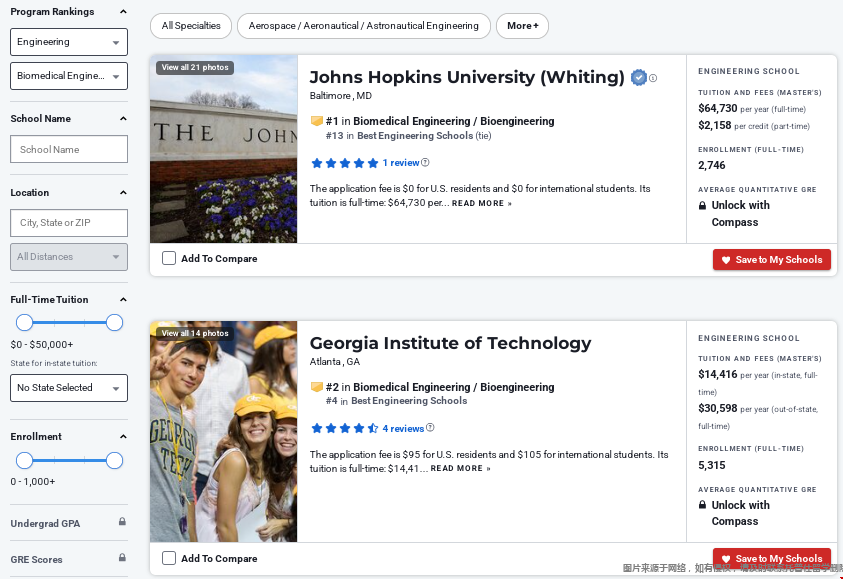Click lock icon beside Undergrad GPA filter
Viewport: 843px width, 579px height.
click(x=122, y=521)
